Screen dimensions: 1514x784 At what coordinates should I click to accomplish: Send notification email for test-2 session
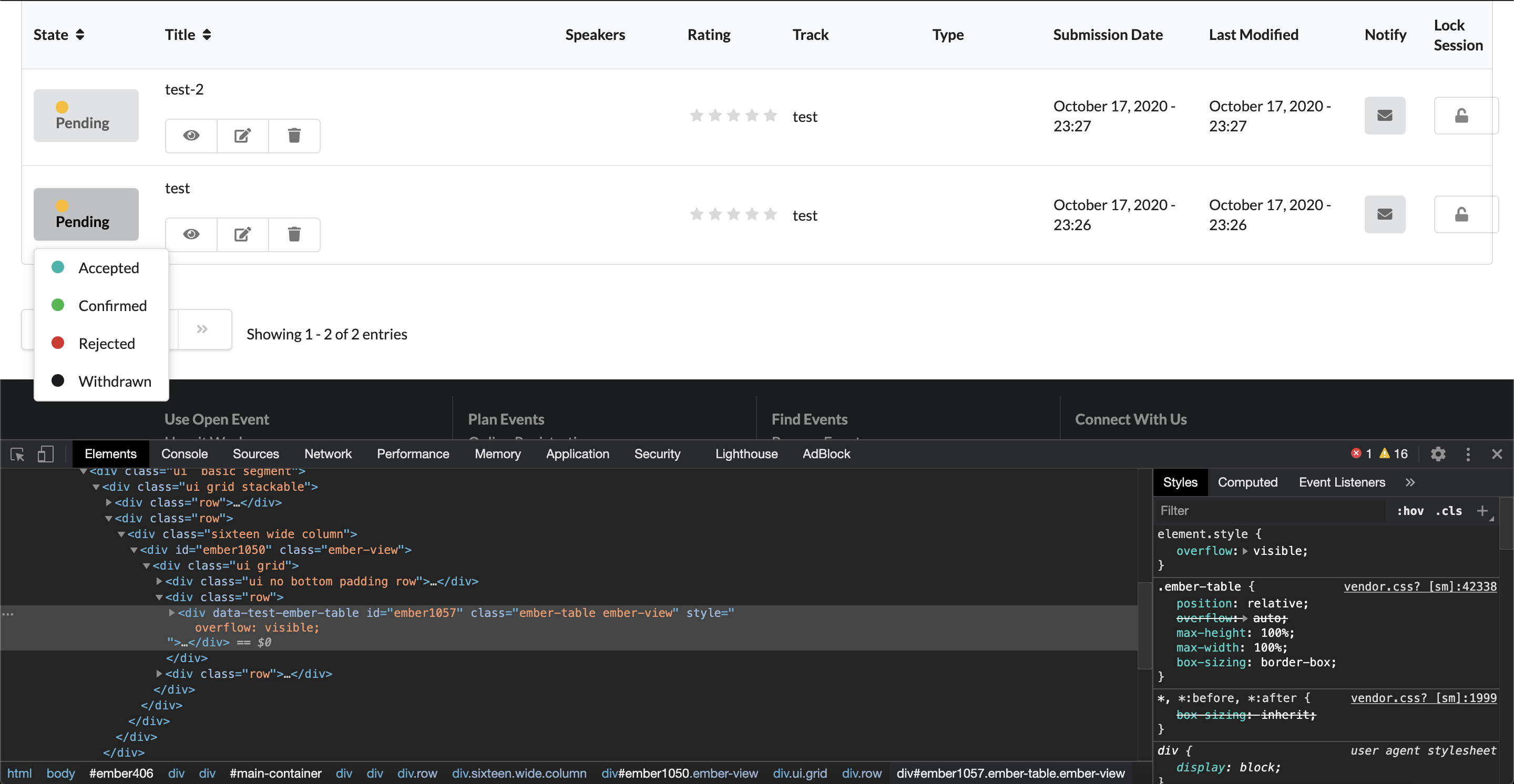coord(1385,116)
